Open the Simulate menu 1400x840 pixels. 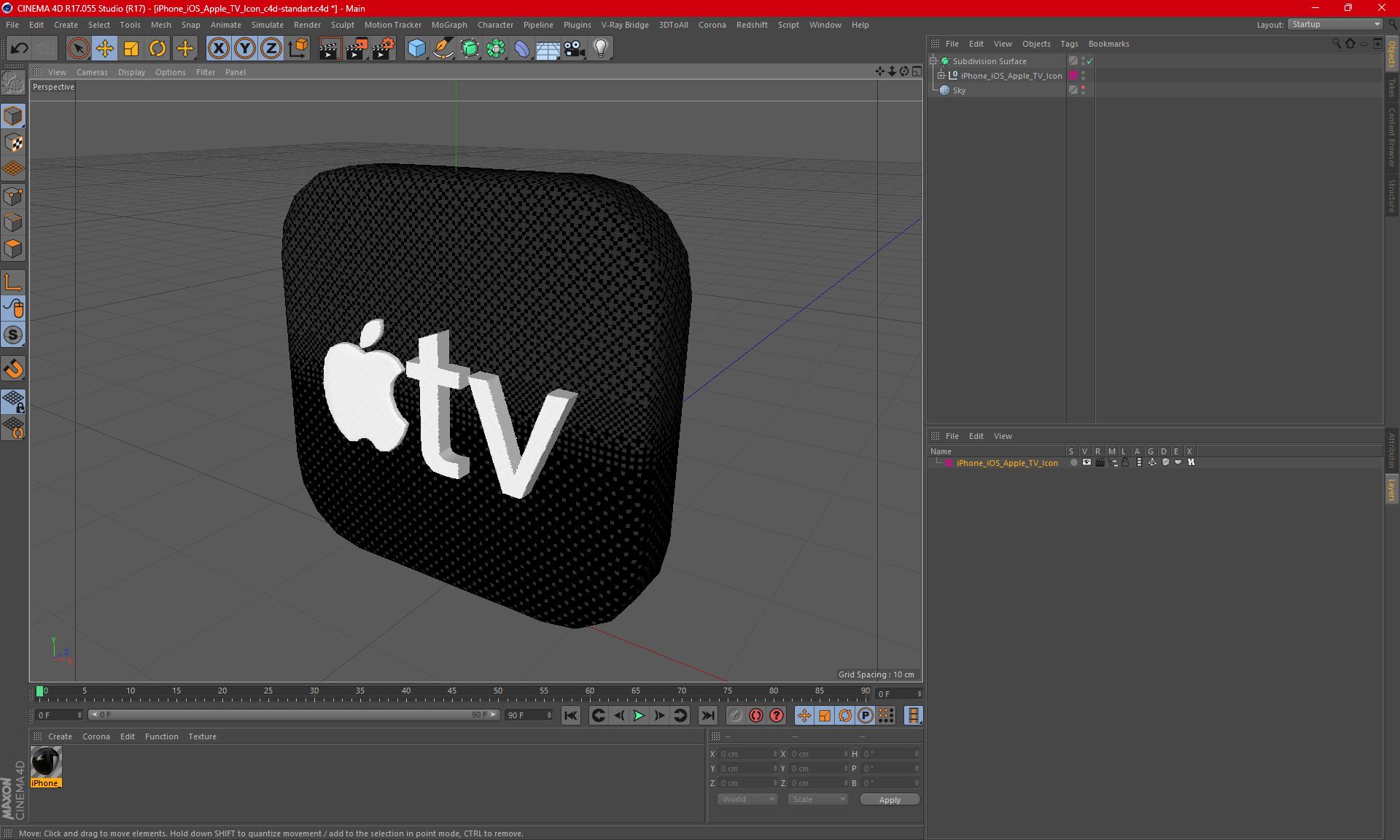pyautogui.click(x=268, y=25)
